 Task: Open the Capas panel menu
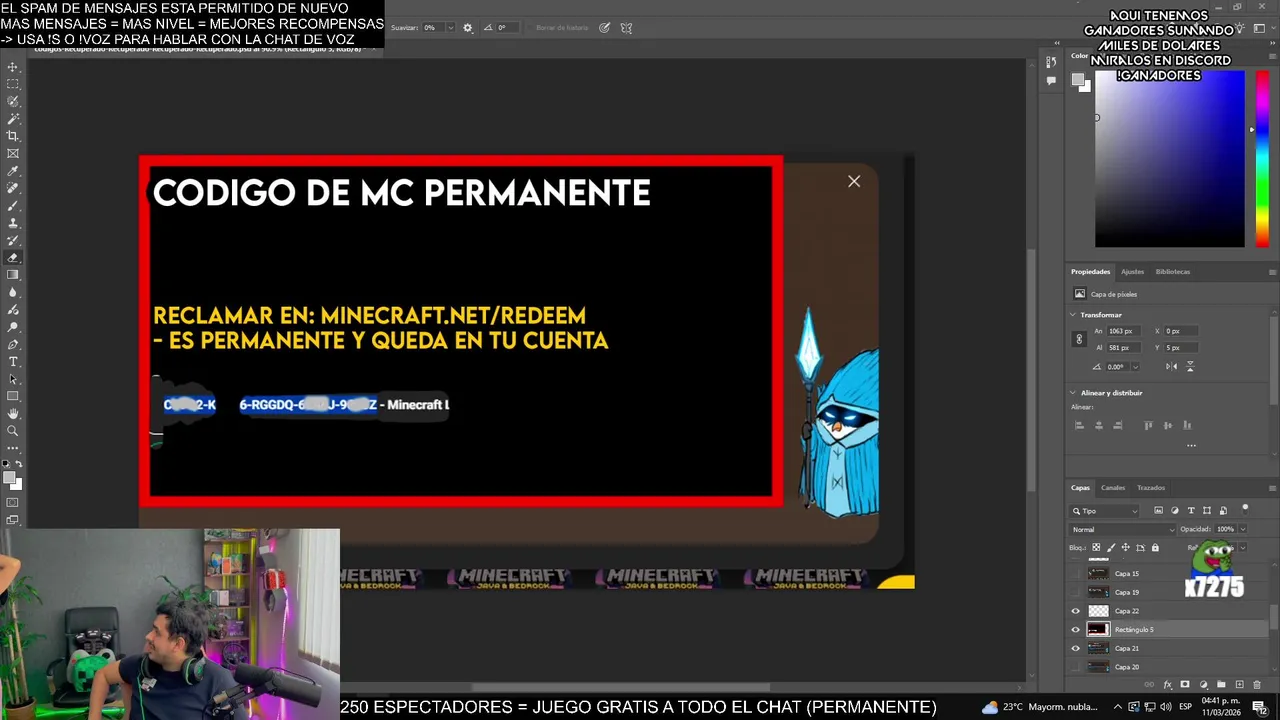tap(1273, 488)
